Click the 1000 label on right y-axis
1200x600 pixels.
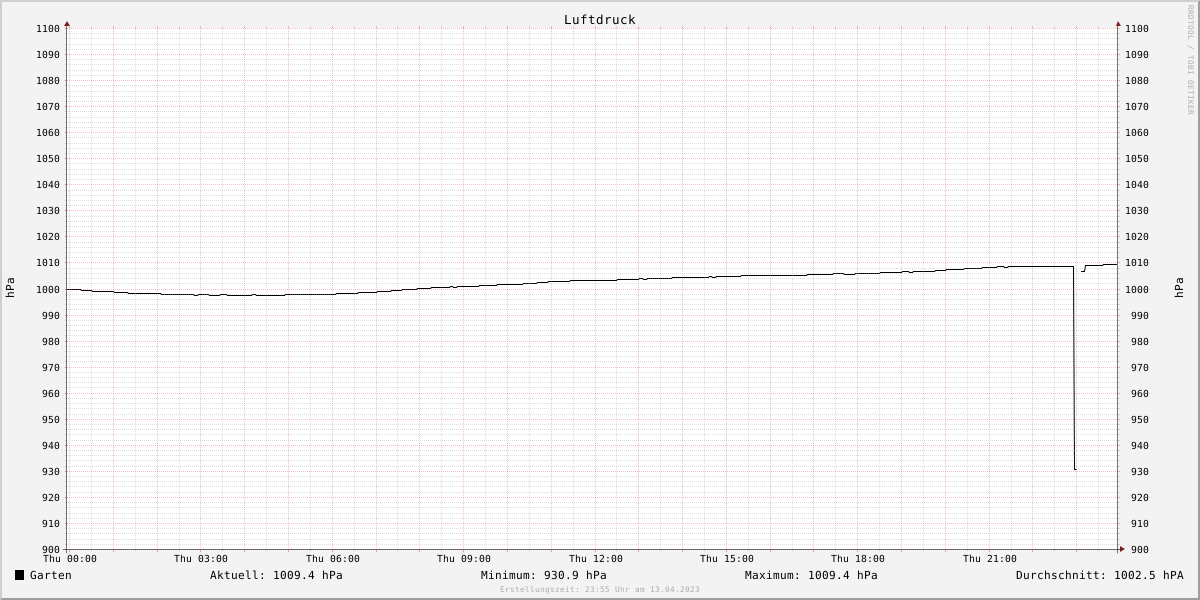pyautogui.click(x=1137, y=290)
